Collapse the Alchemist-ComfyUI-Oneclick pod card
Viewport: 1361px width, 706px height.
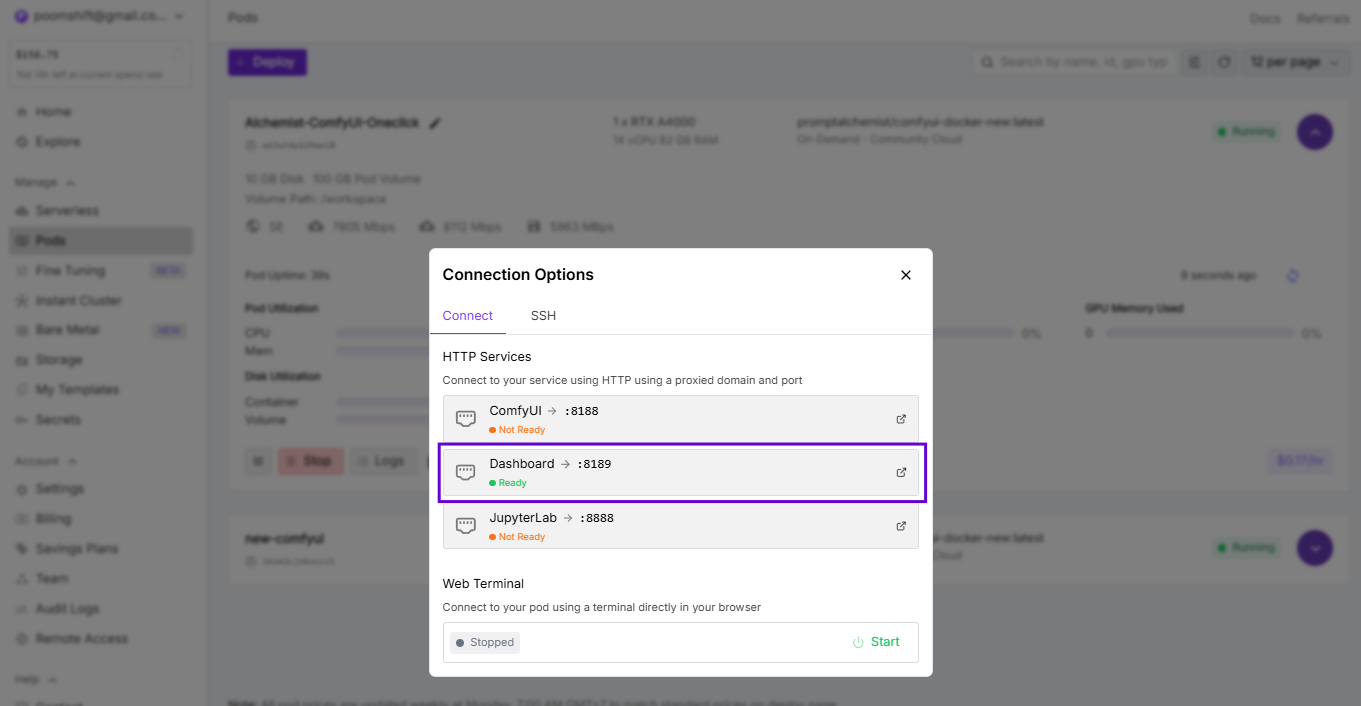[x=1314, y=132]
